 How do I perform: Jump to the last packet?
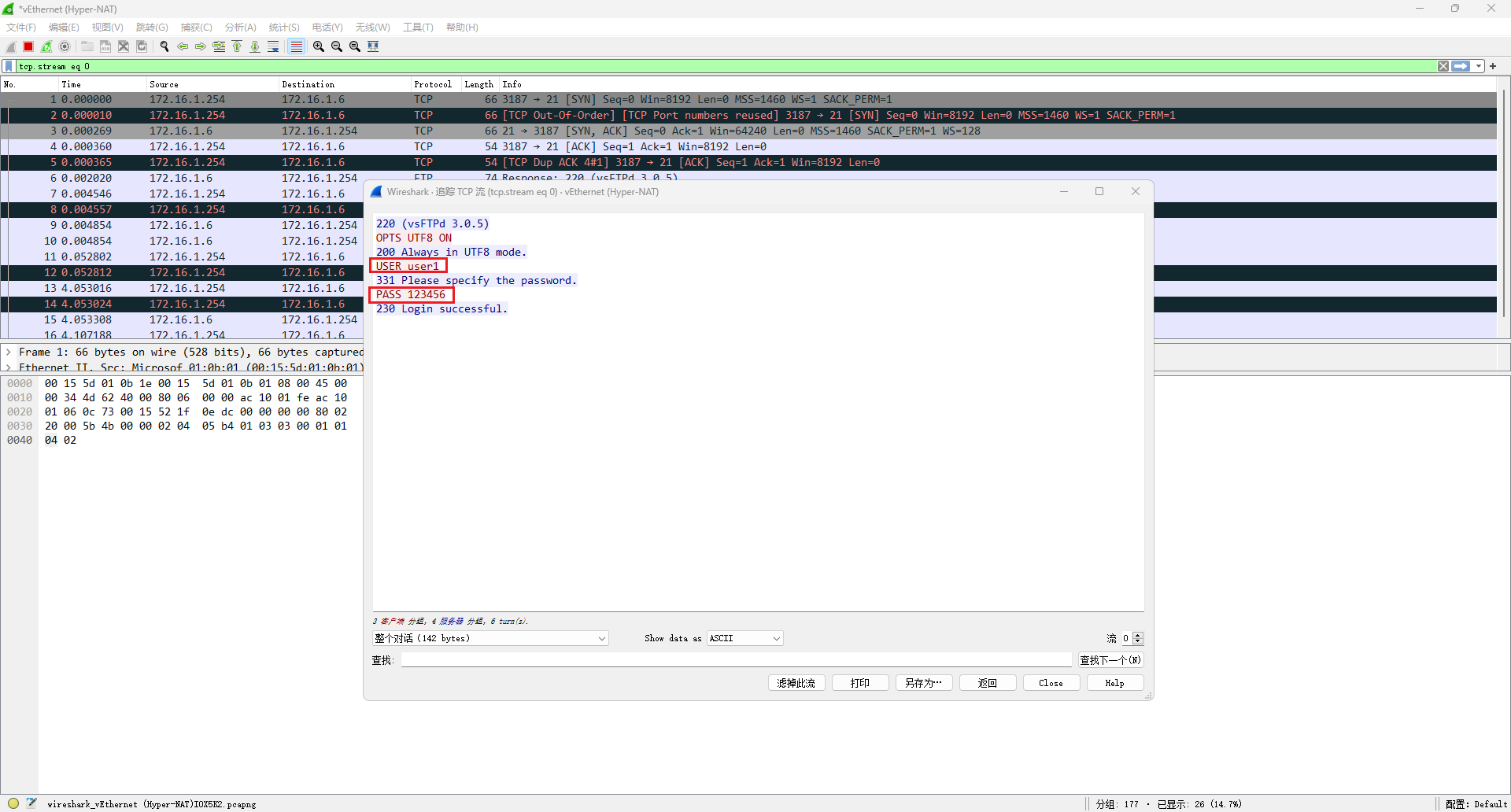pyautogui.click(x=255, y=46)
